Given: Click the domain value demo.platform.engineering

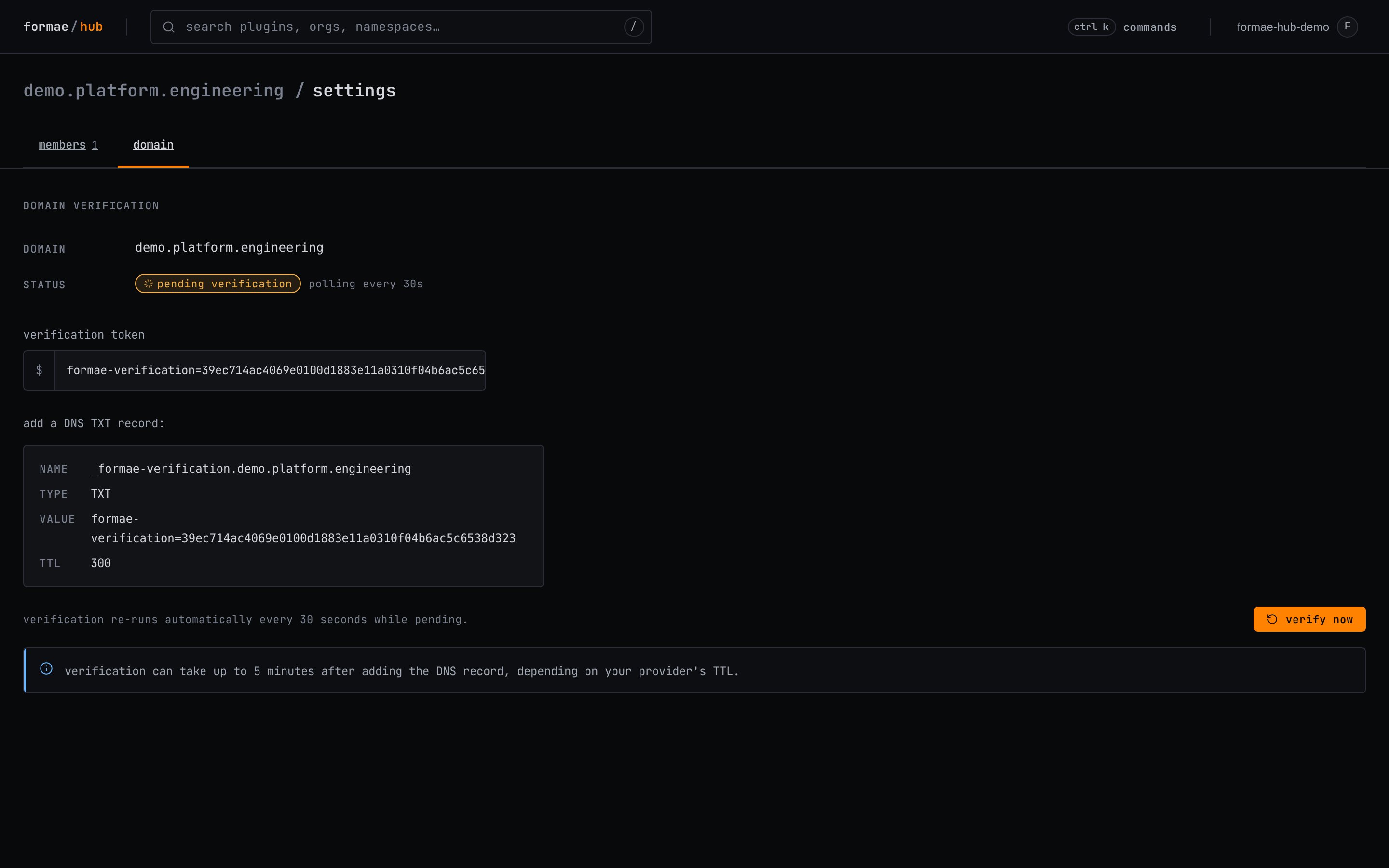Looking at the screenshot, I should click(229, 248).
